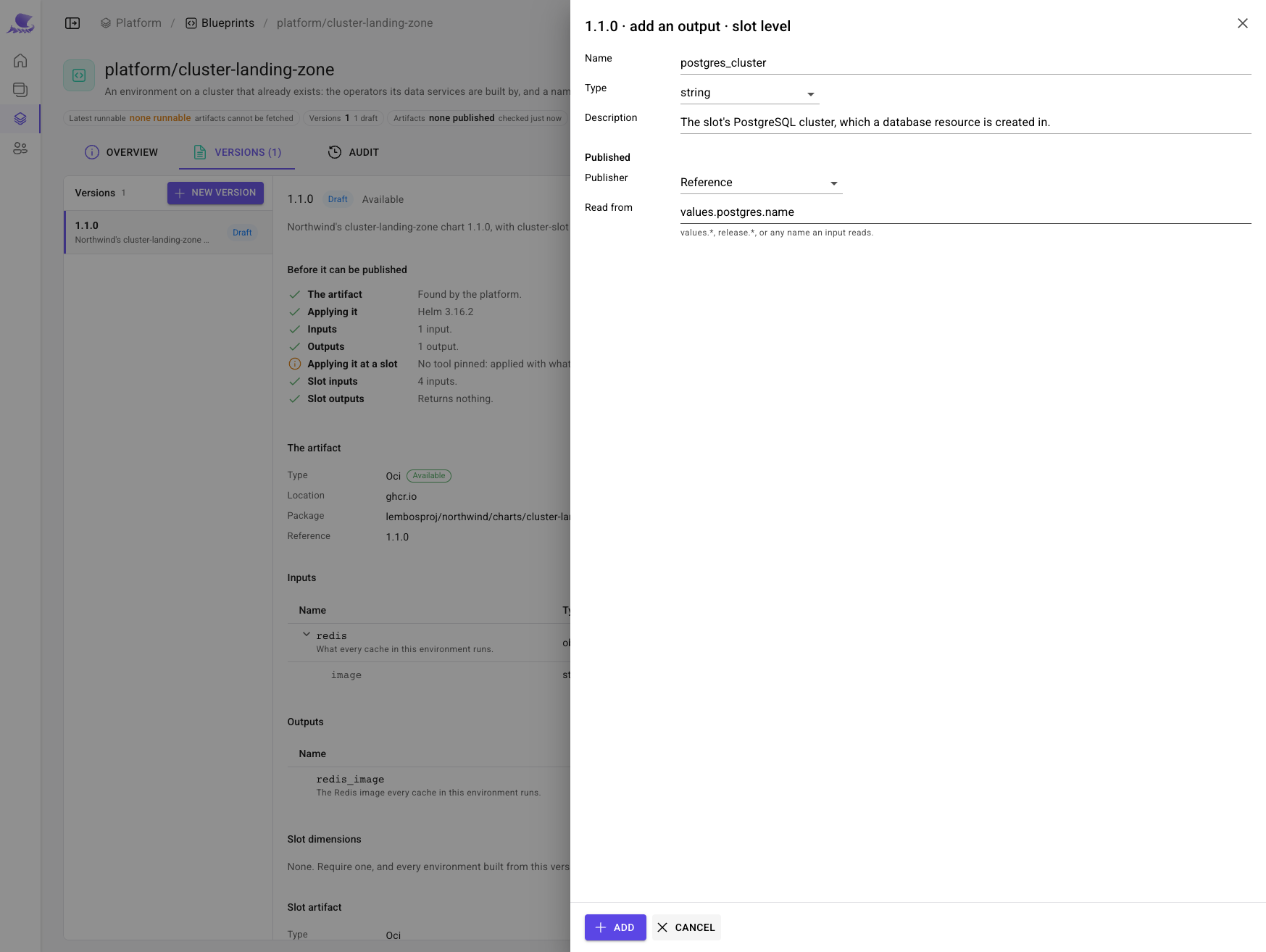1266x952 pixels.
Task: Click the New Version button
Action: pyautogui.click(x=215, y=193)
